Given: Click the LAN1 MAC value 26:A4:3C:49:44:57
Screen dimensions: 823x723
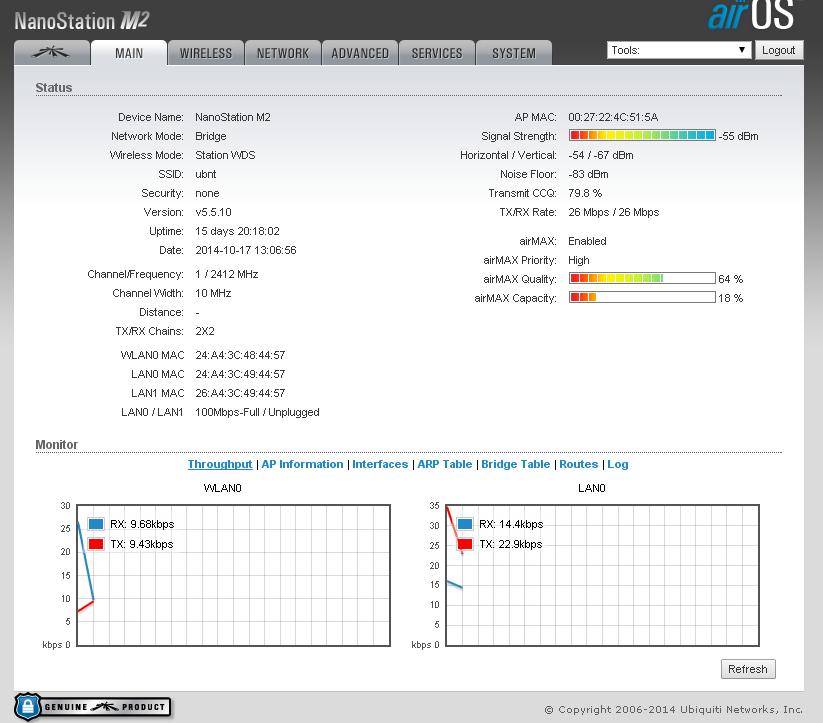Looking at the screenshot, I should 240,393.
